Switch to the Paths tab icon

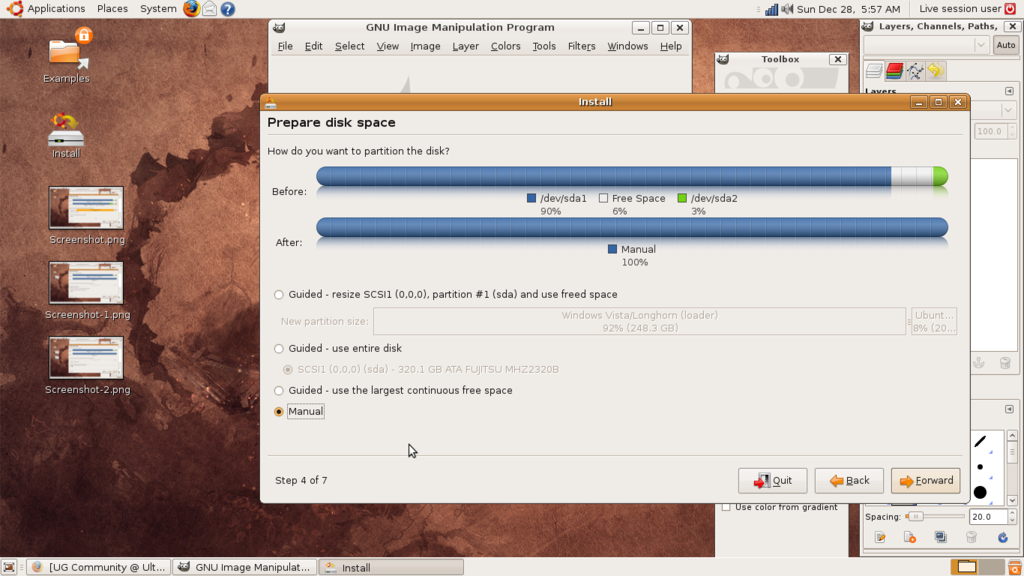click(x=915, y=71)
